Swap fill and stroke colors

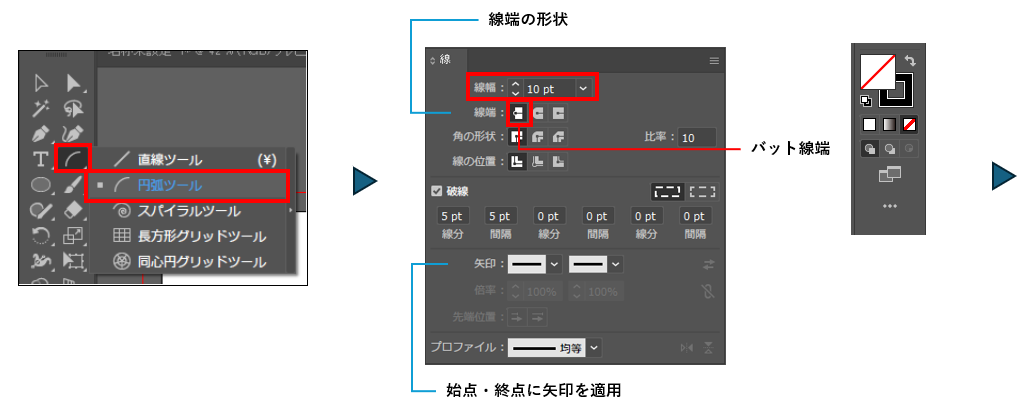(910, 62)
